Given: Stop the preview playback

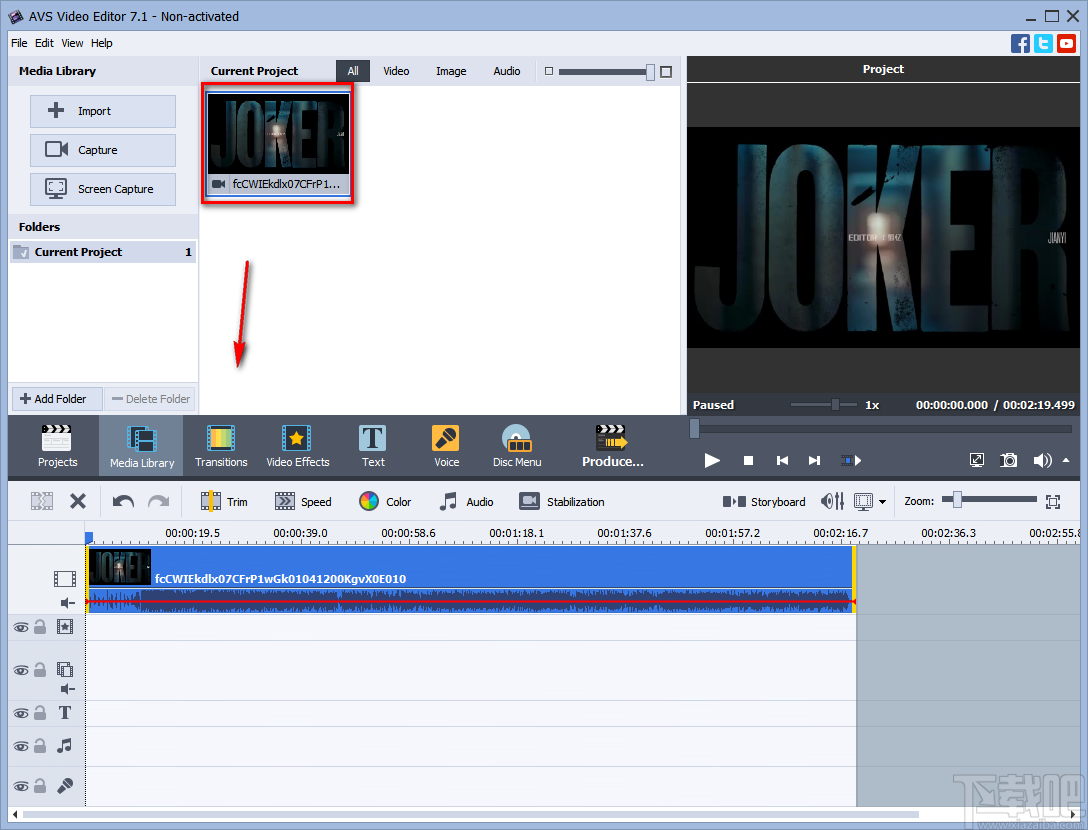Looking at the screenshot, I should 748,460.
